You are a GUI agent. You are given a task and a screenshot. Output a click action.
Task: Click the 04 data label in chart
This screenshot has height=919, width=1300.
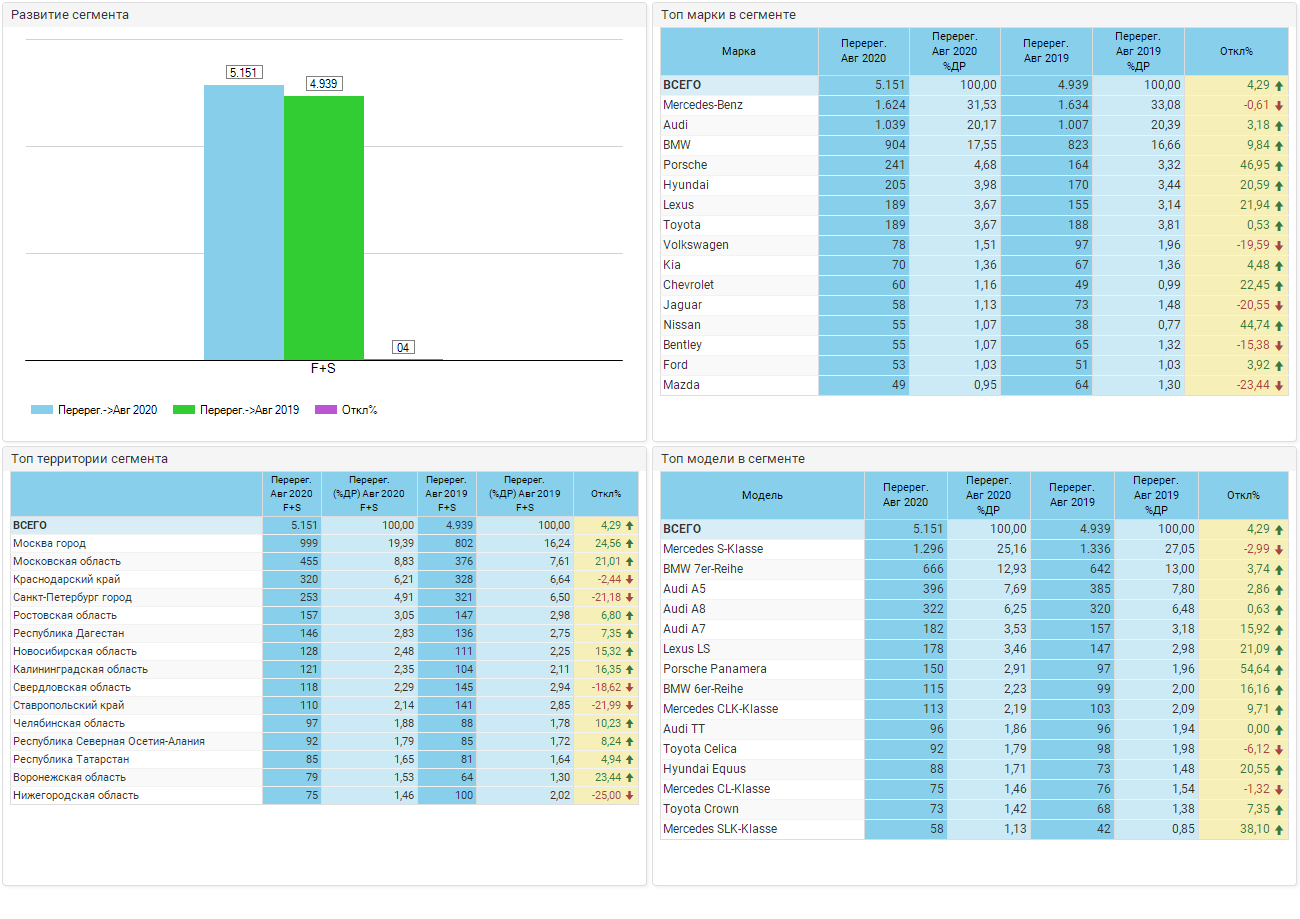click(x=403, y=348)
